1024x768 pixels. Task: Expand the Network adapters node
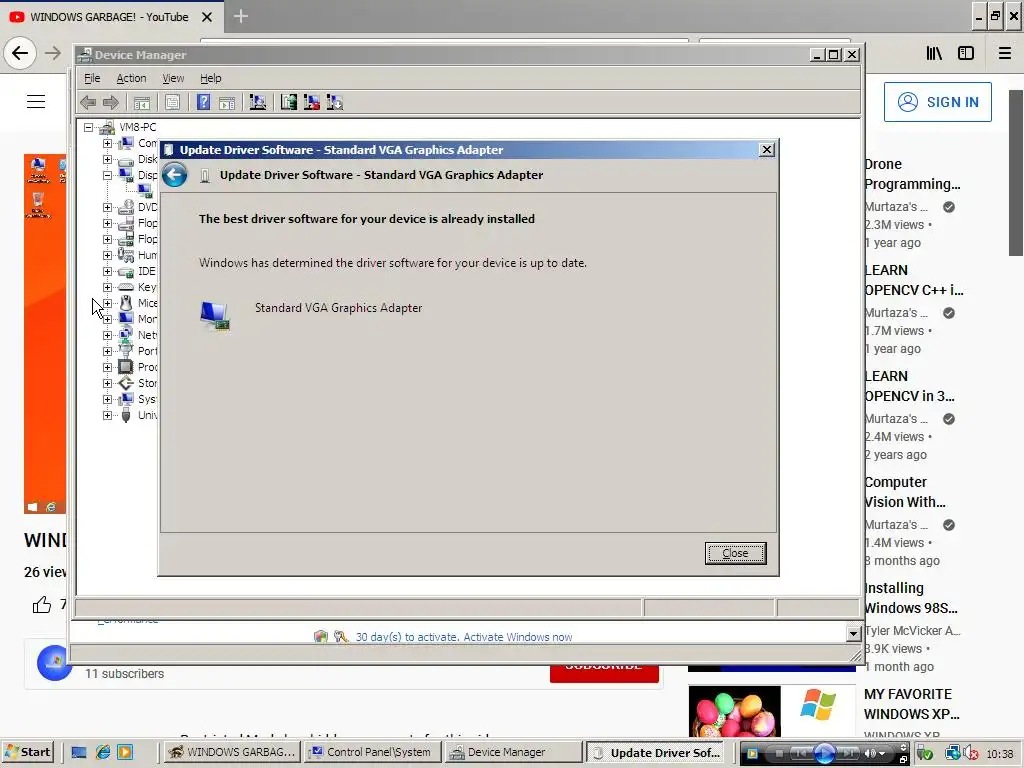point(107,335)
